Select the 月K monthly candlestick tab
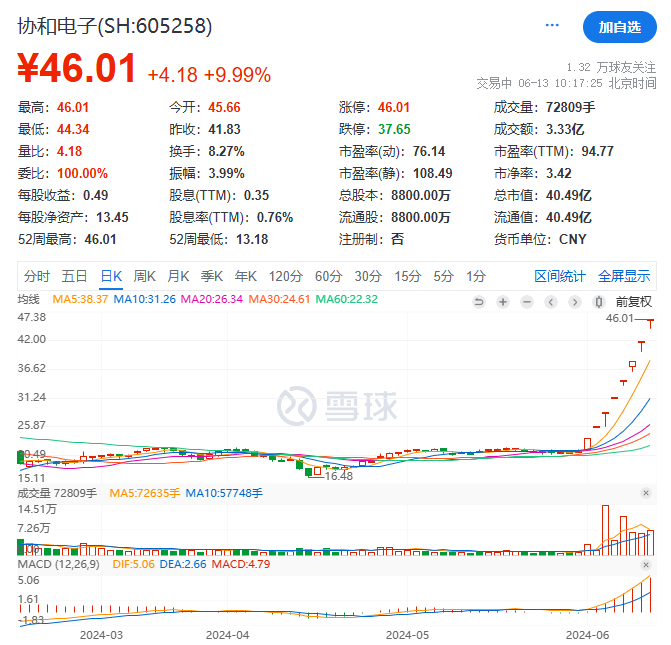 [x=178, y=276]
